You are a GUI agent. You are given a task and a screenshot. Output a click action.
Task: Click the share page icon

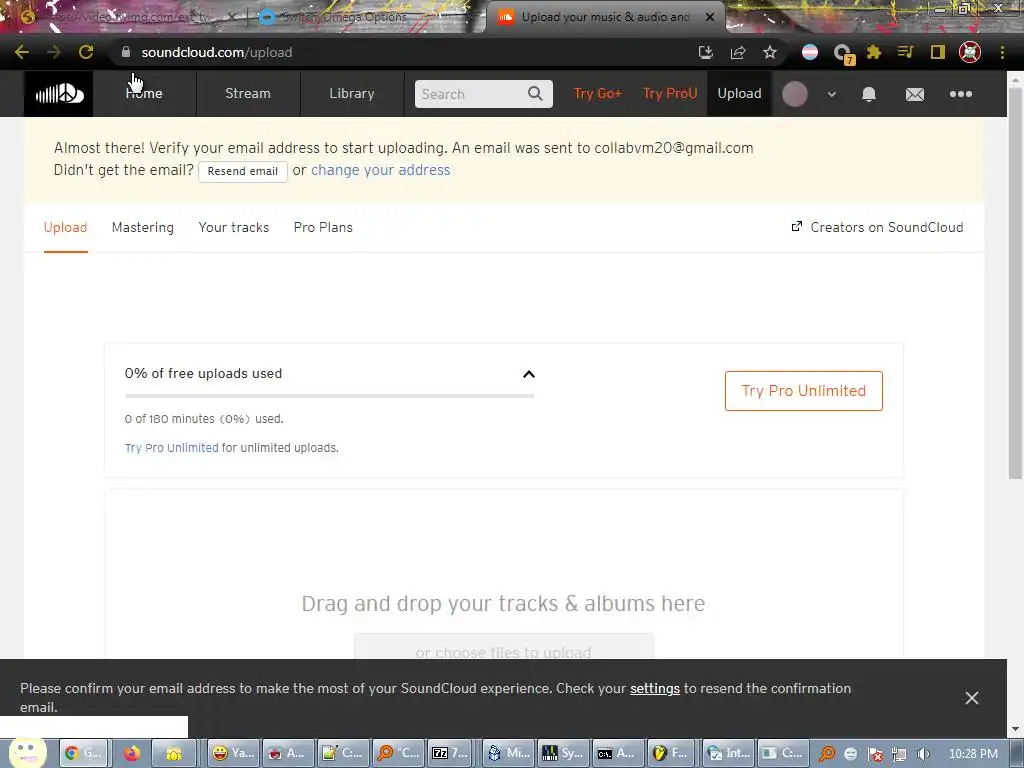click(738, 52)
